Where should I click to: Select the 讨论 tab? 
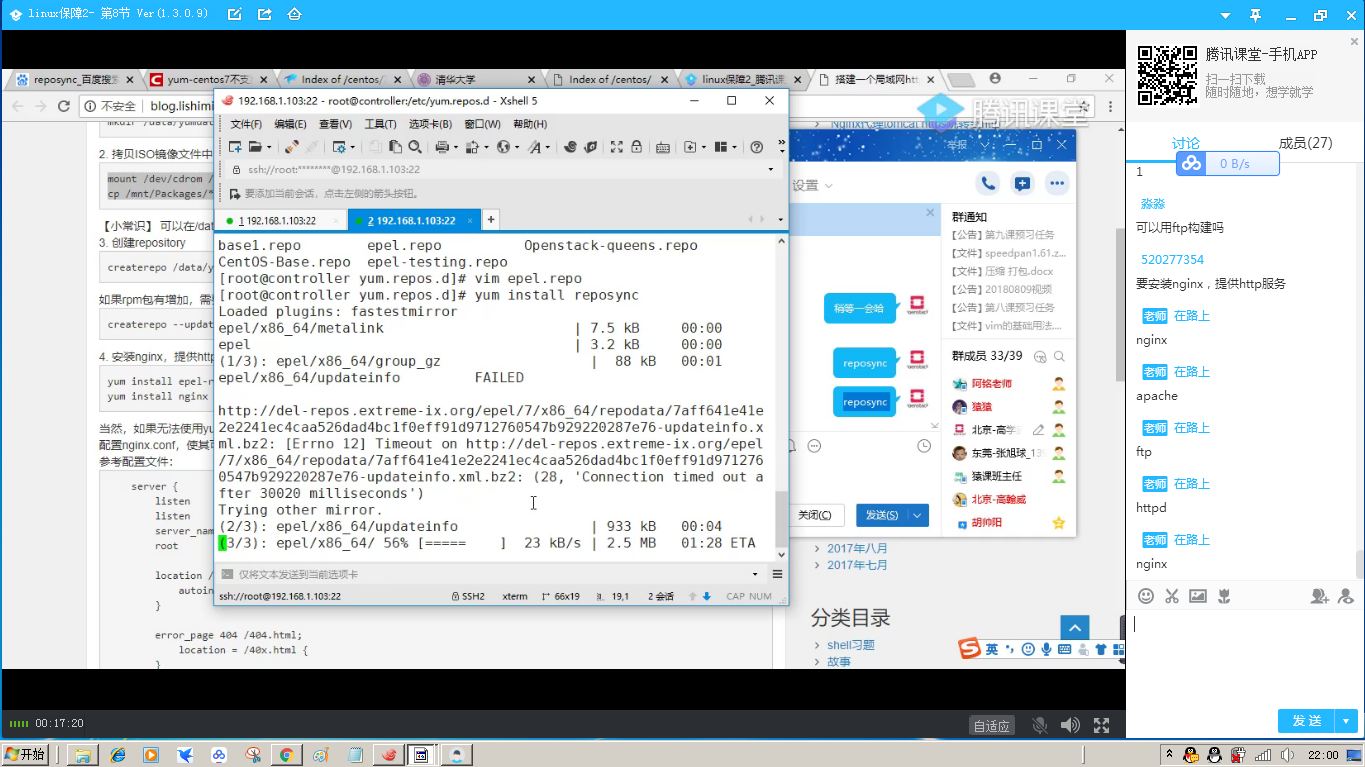click(1185, 143)
